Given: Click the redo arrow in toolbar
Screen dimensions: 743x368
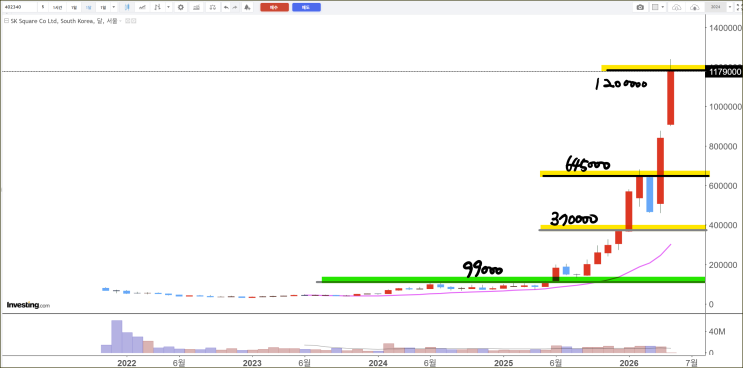Looking at the screenshot, I should pos(235,7).
